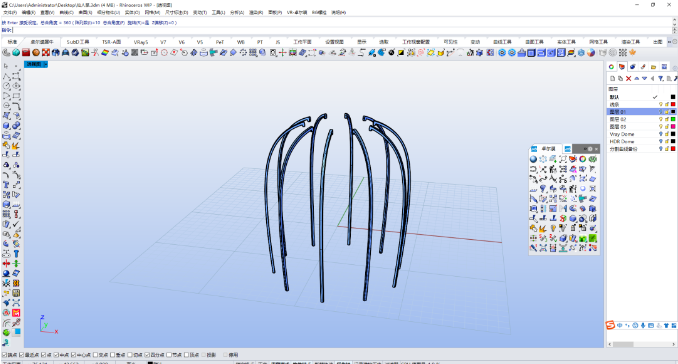The width and height of the screenshot is (678, 364).
Task: Click the magenta color swatch of 图层 03
Action: (x=673, y=127)
